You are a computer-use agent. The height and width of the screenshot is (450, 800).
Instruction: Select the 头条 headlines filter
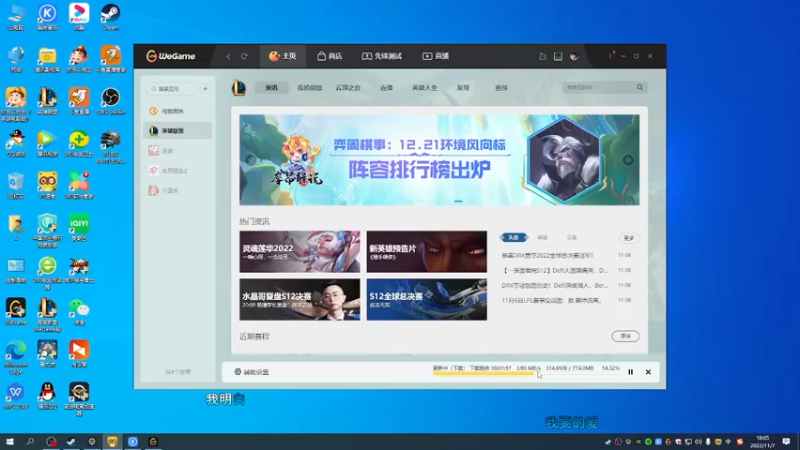[x=513, y=237]
